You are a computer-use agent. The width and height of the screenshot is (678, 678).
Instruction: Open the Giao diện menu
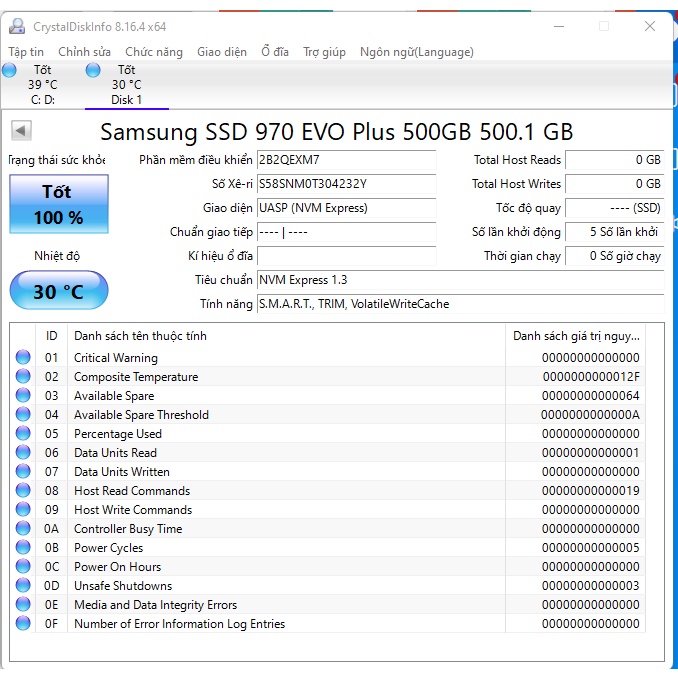[222, 52]
